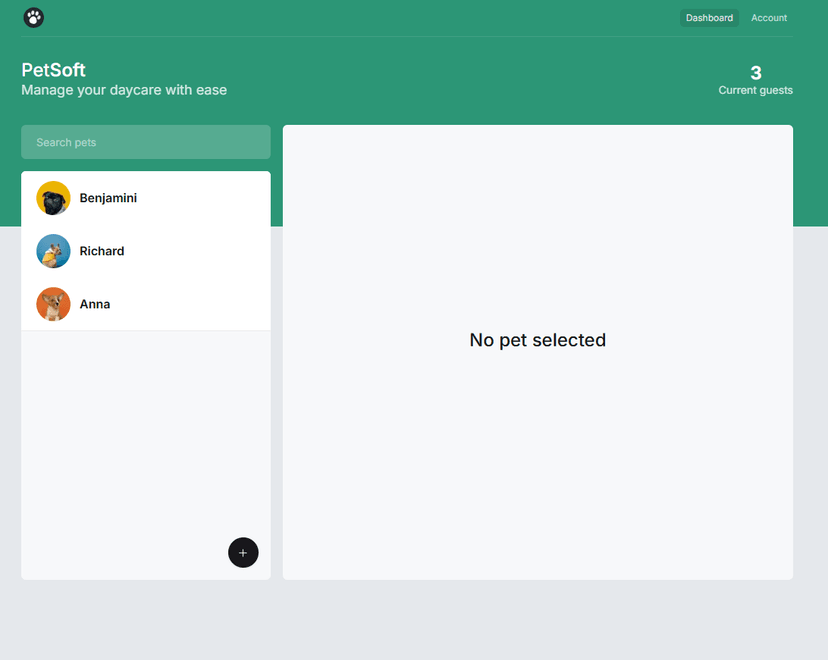
Task: Click the current guests number 3
Action: click(x=756, y=73)
